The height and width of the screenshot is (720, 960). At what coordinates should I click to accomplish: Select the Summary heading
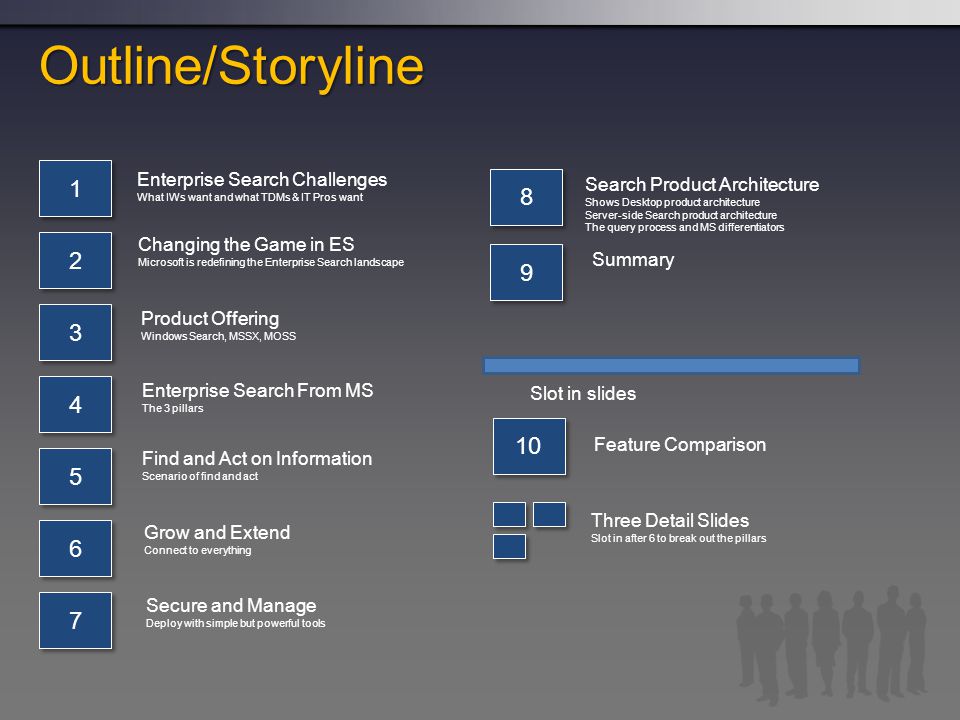[x=633, y=260]
